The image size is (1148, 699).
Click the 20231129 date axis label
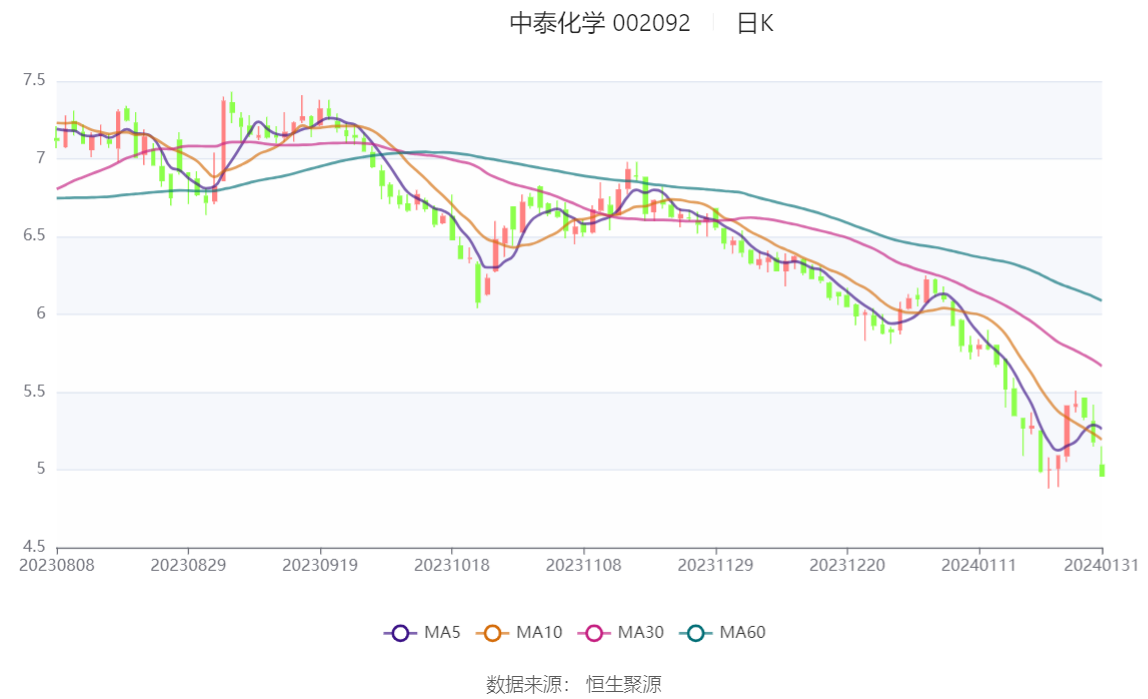point(715,566)
